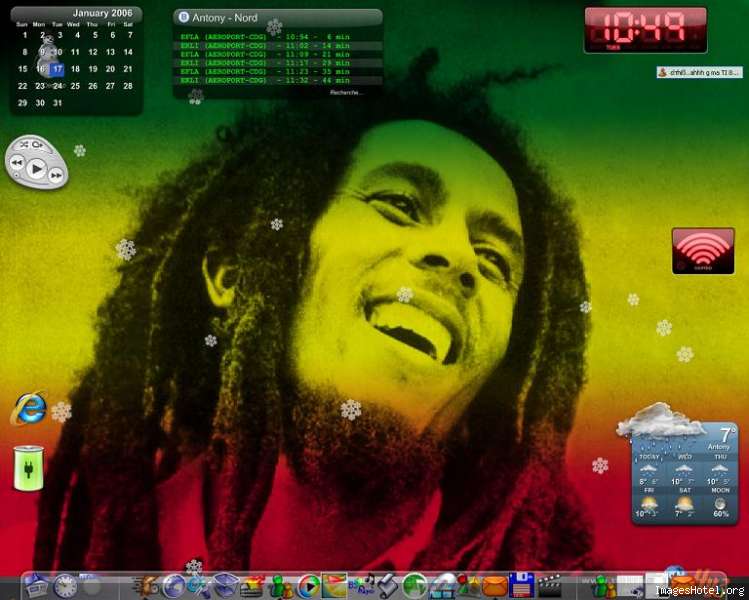Open the picture viewer dock icon
The image size is (749, 600).
click(x=334, y=585)
